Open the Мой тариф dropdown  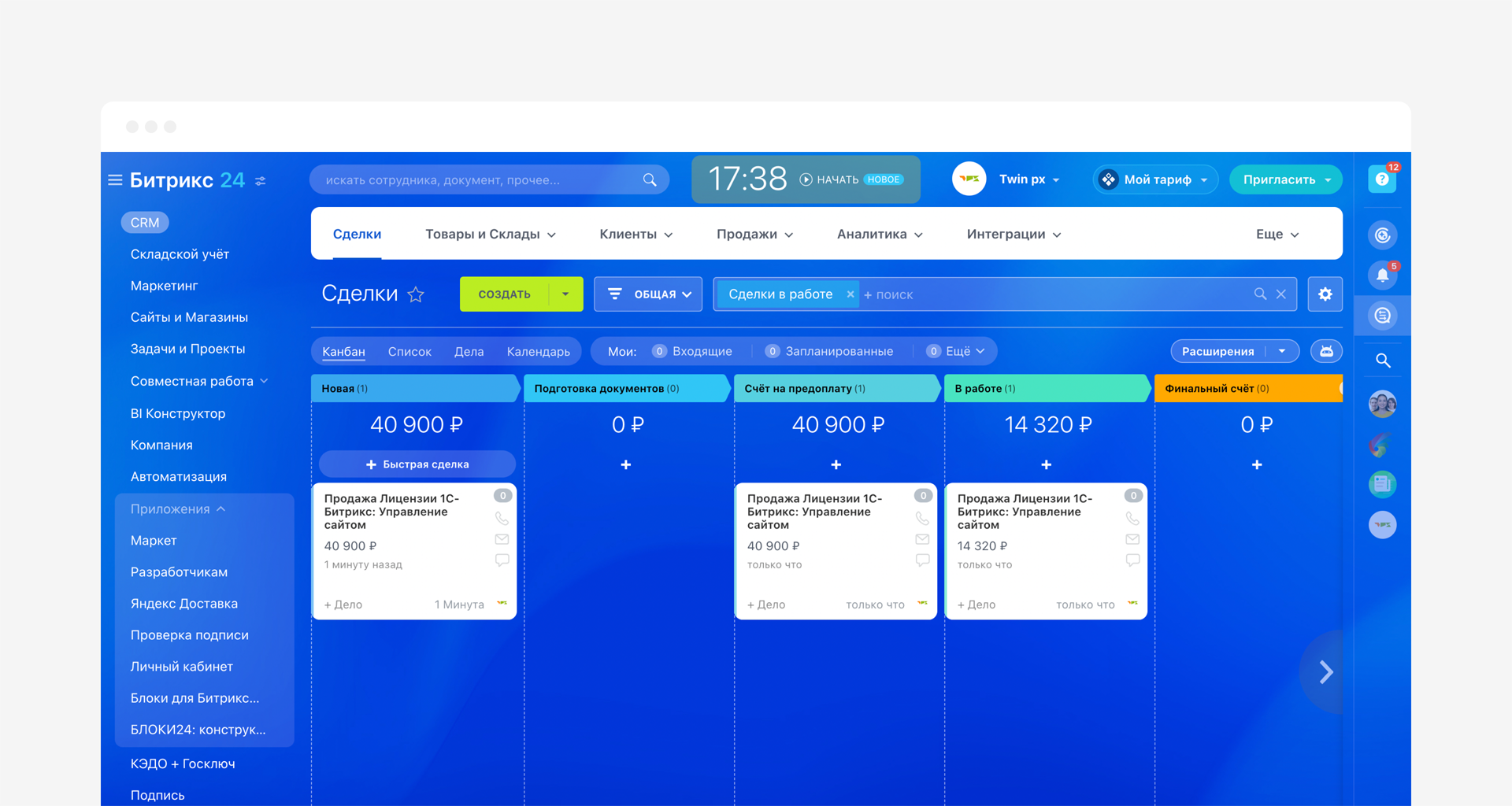(1155, 179)
